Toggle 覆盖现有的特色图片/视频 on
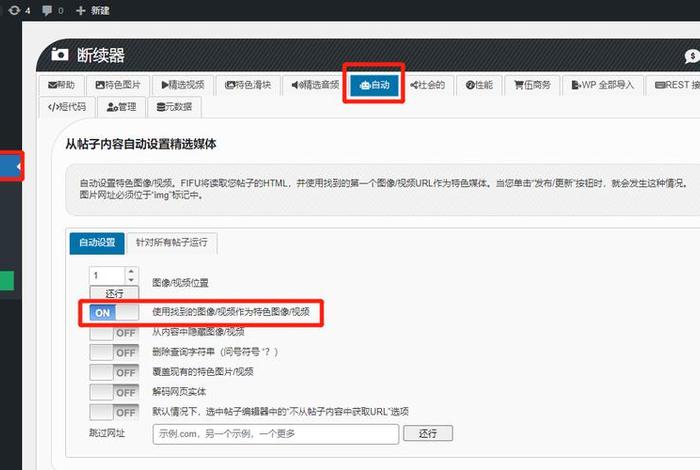 tap(114, 372)
